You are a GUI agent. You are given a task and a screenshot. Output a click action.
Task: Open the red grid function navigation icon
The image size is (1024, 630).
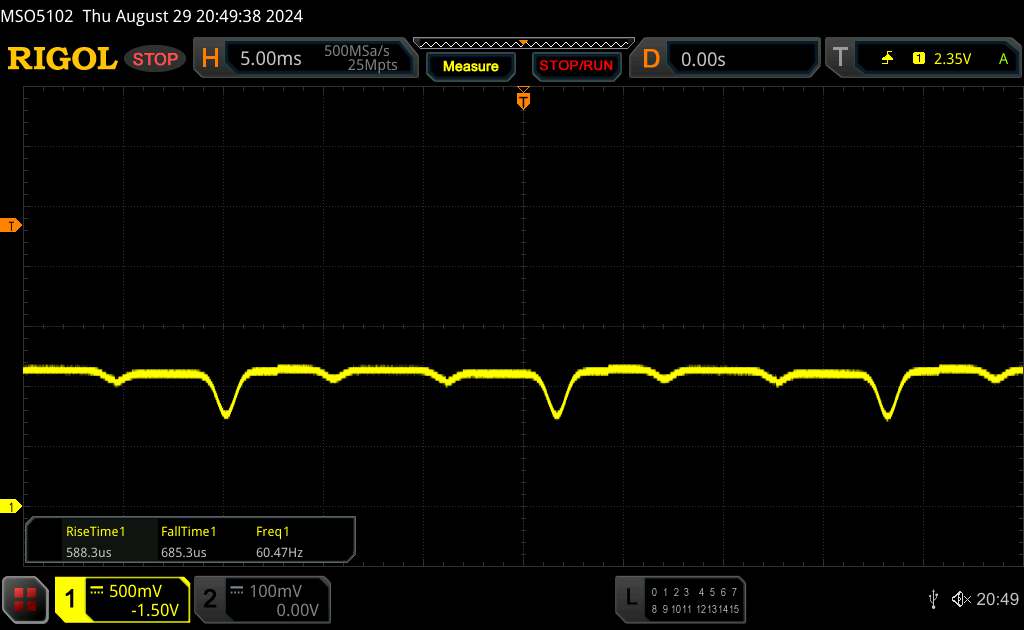(x=27, y=598)
